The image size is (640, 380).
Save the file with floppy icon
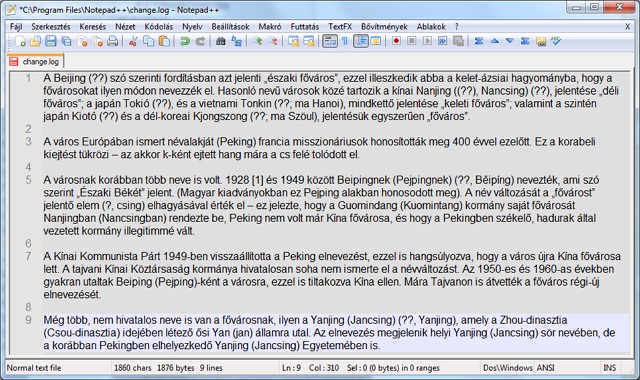pos(51,41)
